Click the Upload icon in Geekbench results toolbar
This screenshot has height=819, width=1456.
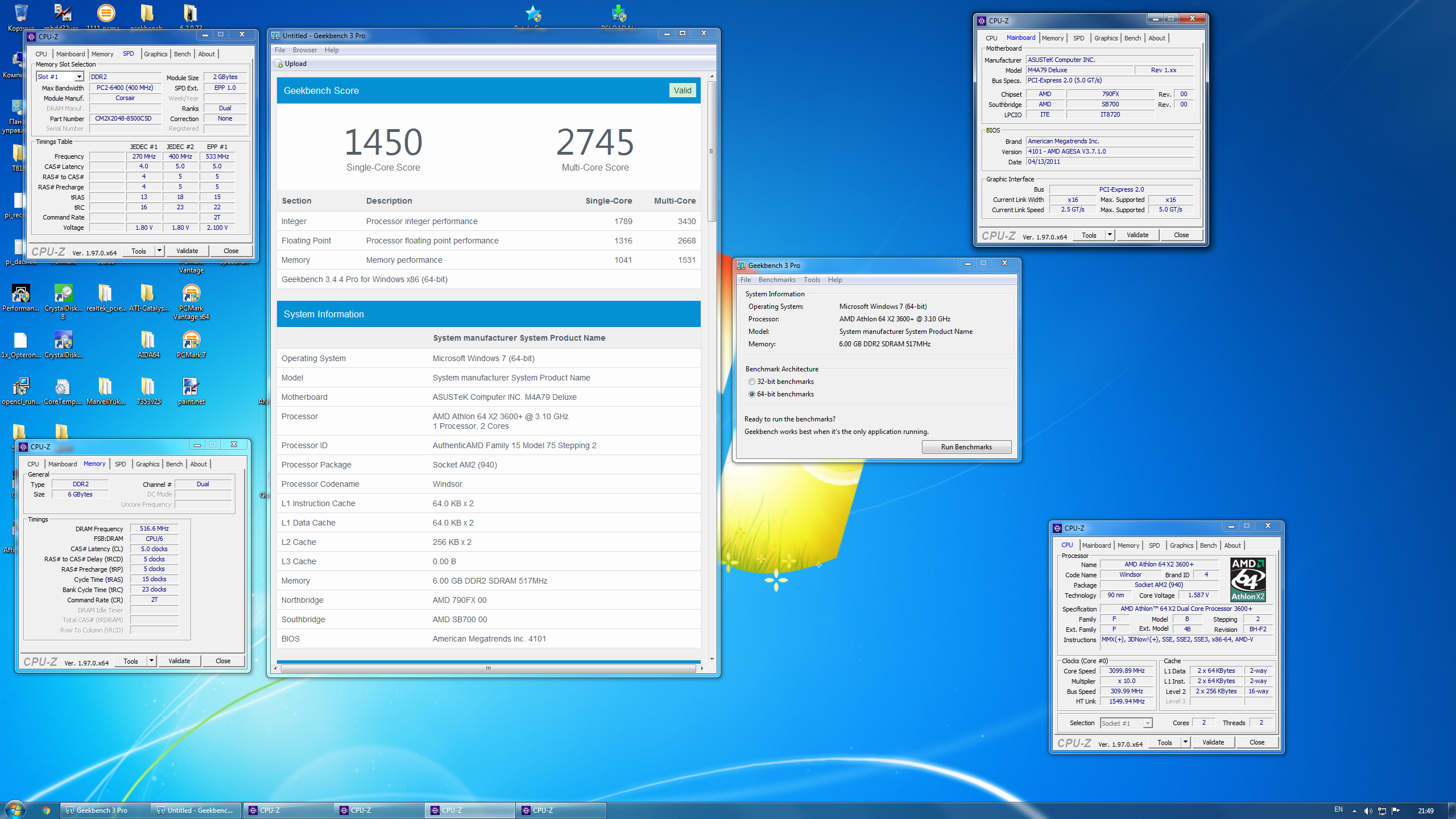tap(279, 64)
